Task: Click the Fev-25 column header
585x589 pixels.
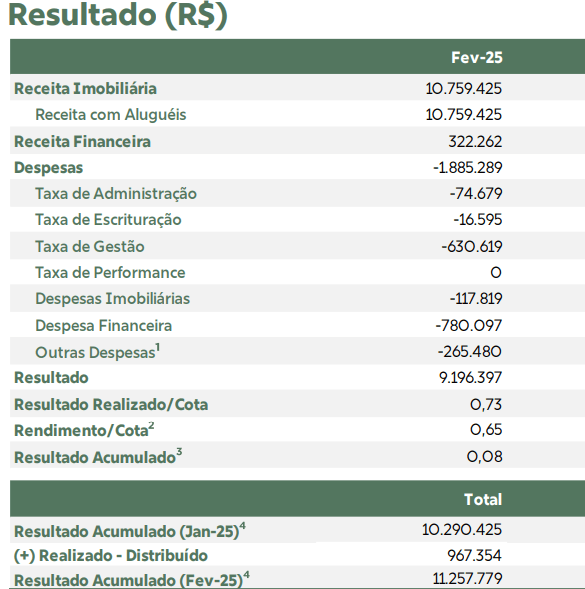Action: click(476, 57)
